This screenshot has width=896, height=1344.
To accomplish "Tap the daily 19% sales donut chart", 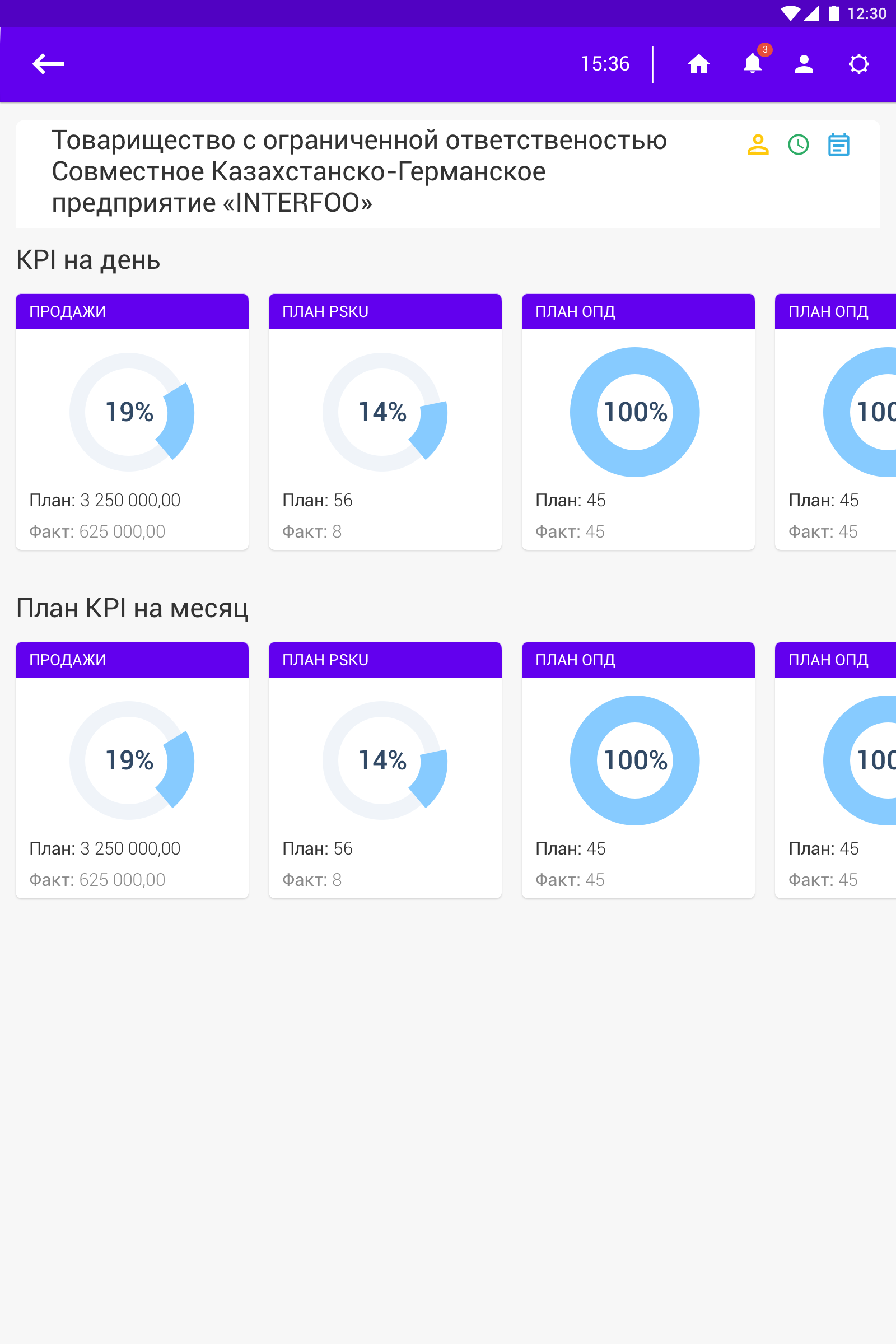I will [x=131, y=412].
